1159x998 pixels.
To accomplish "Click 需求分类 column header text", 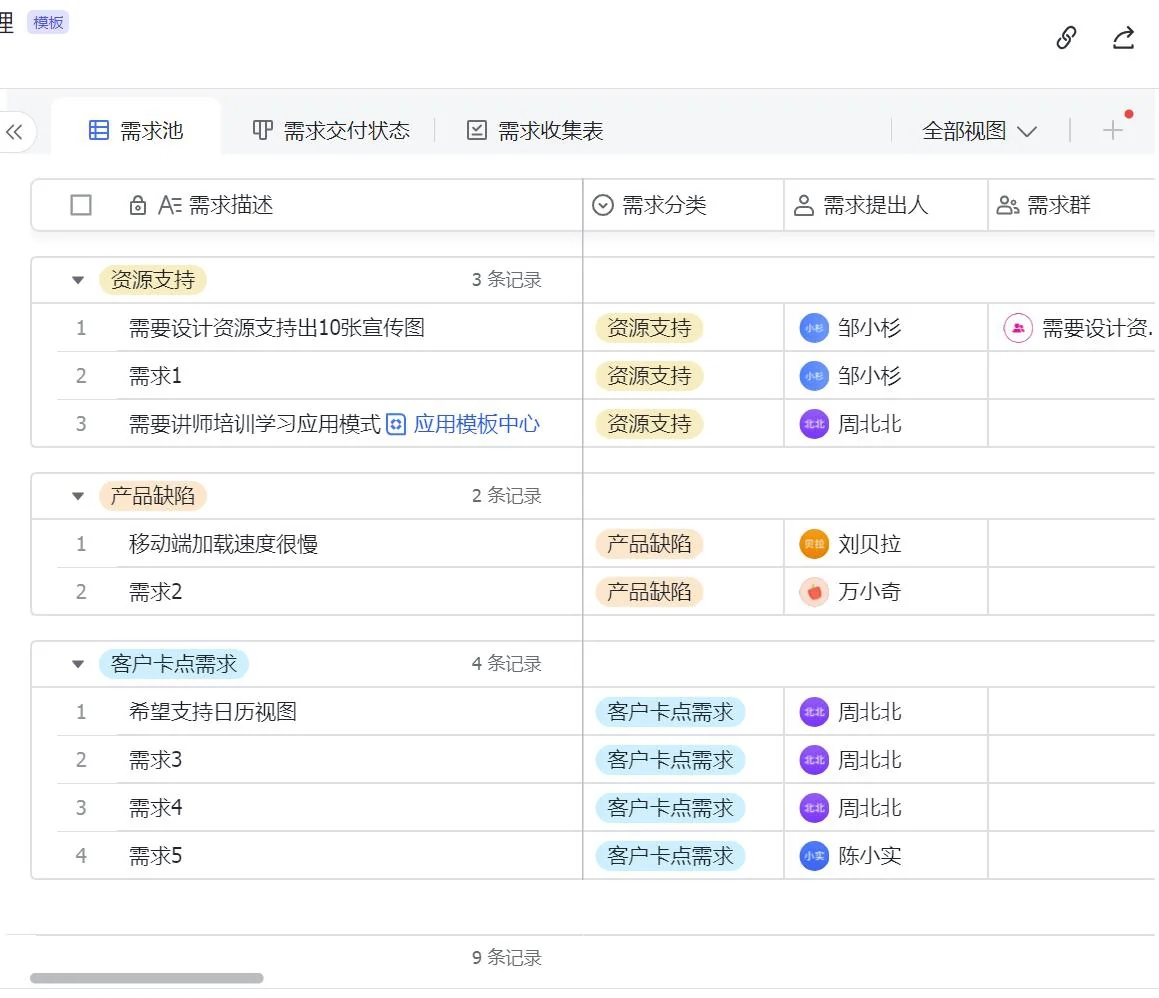I will (664, 205).
